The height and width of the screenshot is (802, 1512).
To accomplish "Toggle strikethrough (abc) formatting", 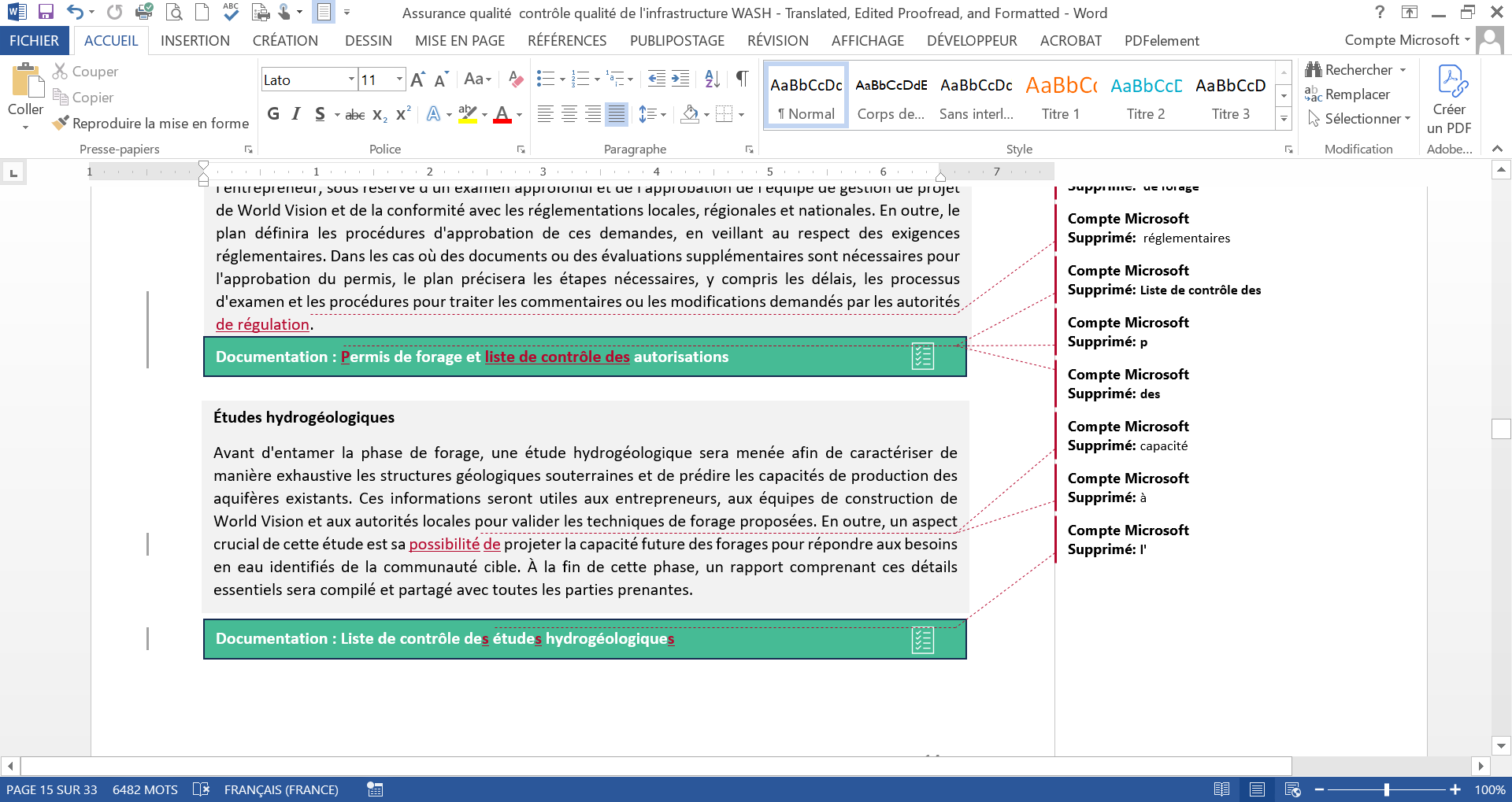I will click(x=355, y=115).
